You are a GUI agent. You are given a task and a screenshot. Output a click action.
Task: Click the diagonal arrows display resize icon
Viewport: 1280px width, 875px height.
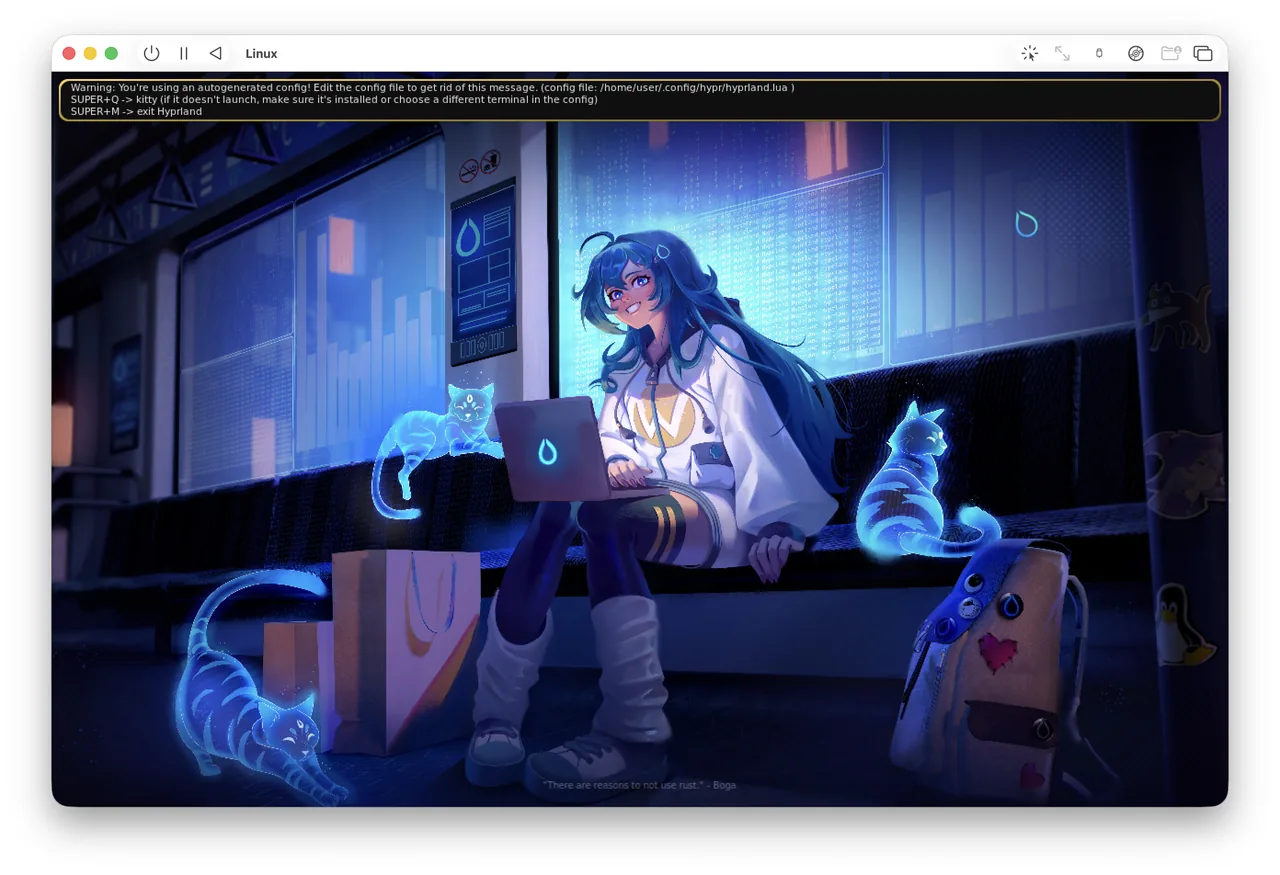[x=1062, y=53]
